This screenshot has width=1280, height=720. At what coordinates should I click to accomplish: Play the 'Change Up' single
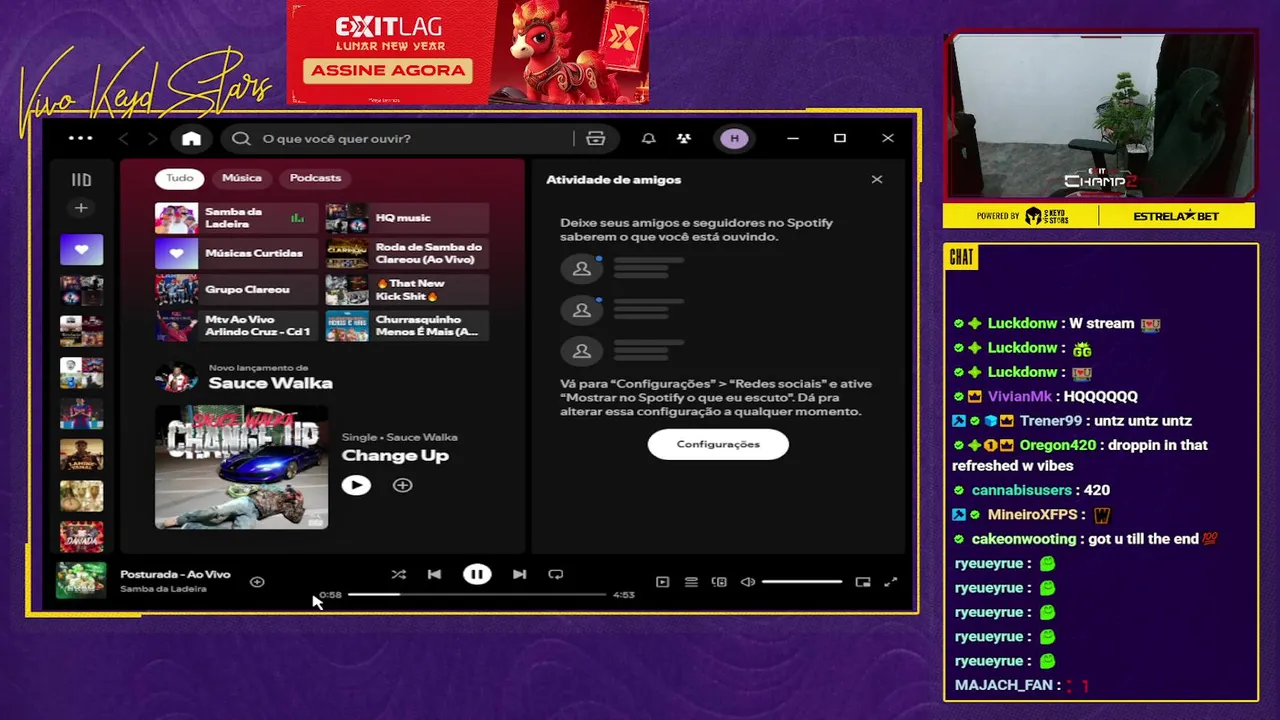point(356,485)
